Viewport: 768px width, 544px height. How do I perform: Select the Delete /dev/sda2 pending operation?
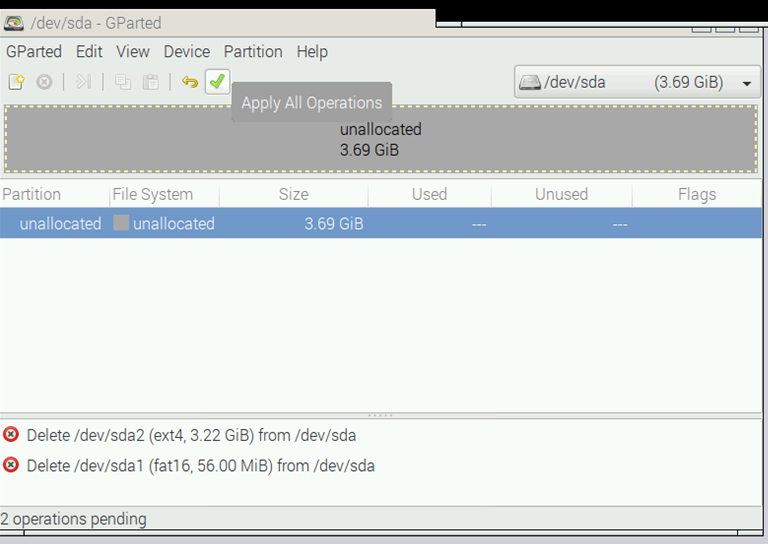[191, 435]
